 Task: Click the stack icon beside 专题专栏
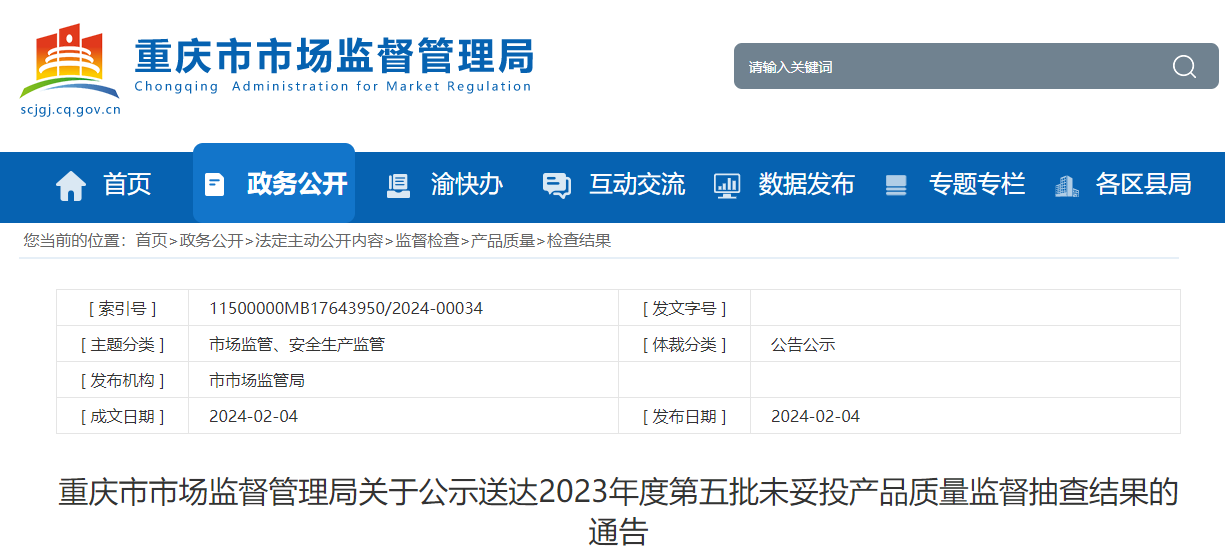[x=896, y=185]
